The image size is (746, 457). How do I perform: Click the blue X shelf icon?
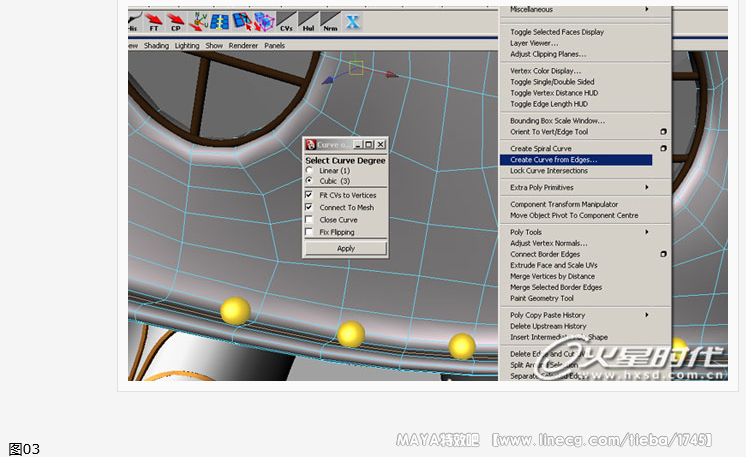[353, 22]
